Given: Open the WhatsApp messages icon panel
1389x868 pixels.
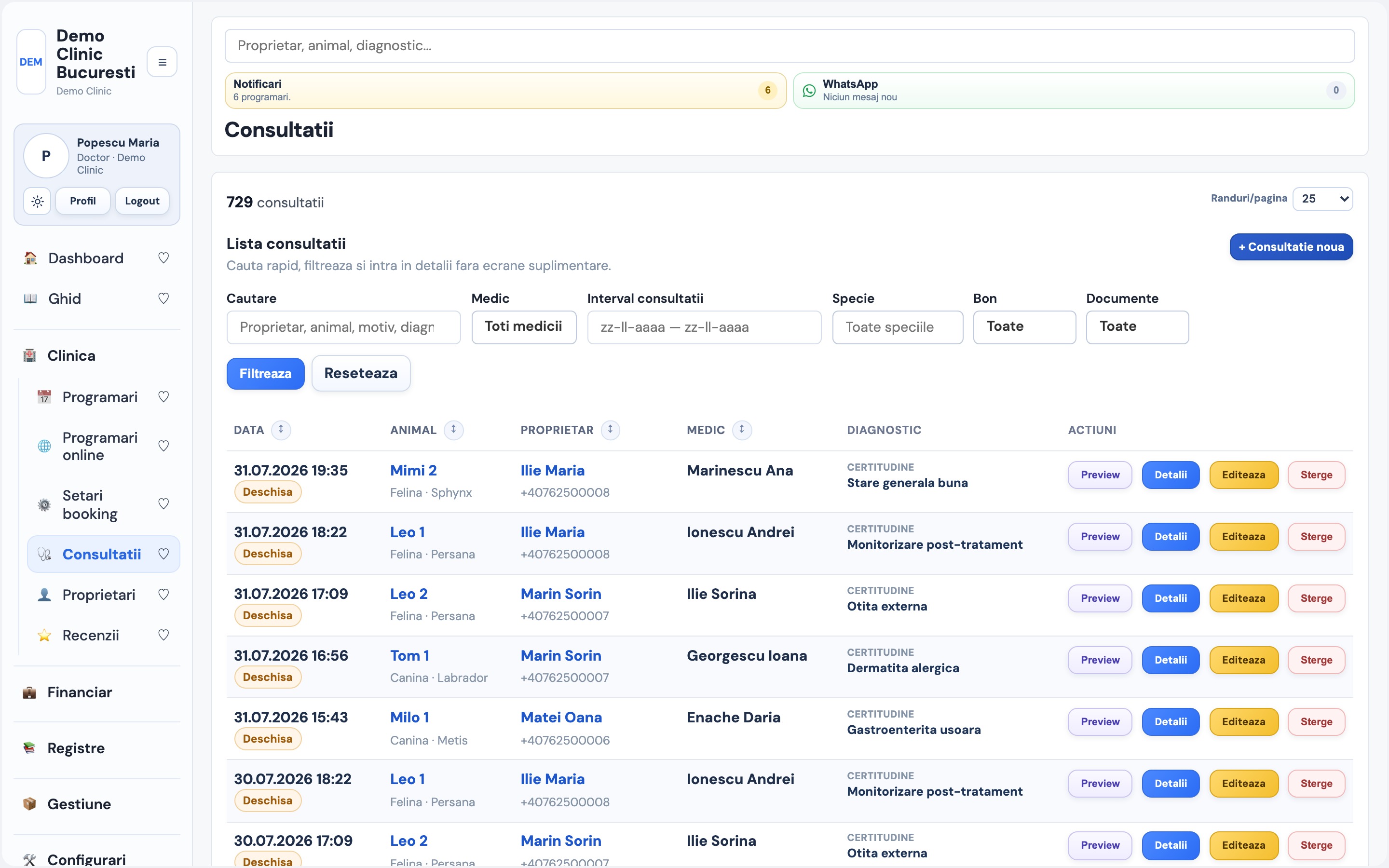Looking at the screenshot, I should point(809,91).
